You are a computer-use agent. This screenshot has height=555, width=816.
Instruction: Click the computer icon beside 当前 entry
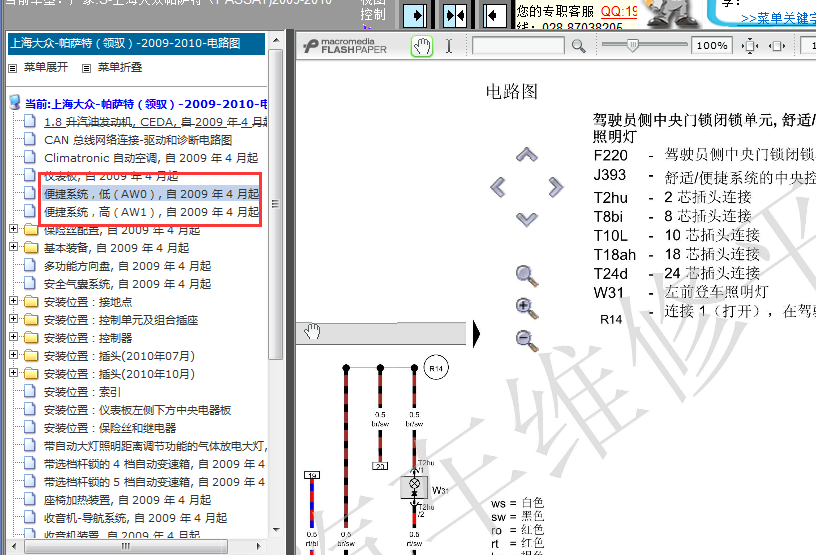pos(15,102)
